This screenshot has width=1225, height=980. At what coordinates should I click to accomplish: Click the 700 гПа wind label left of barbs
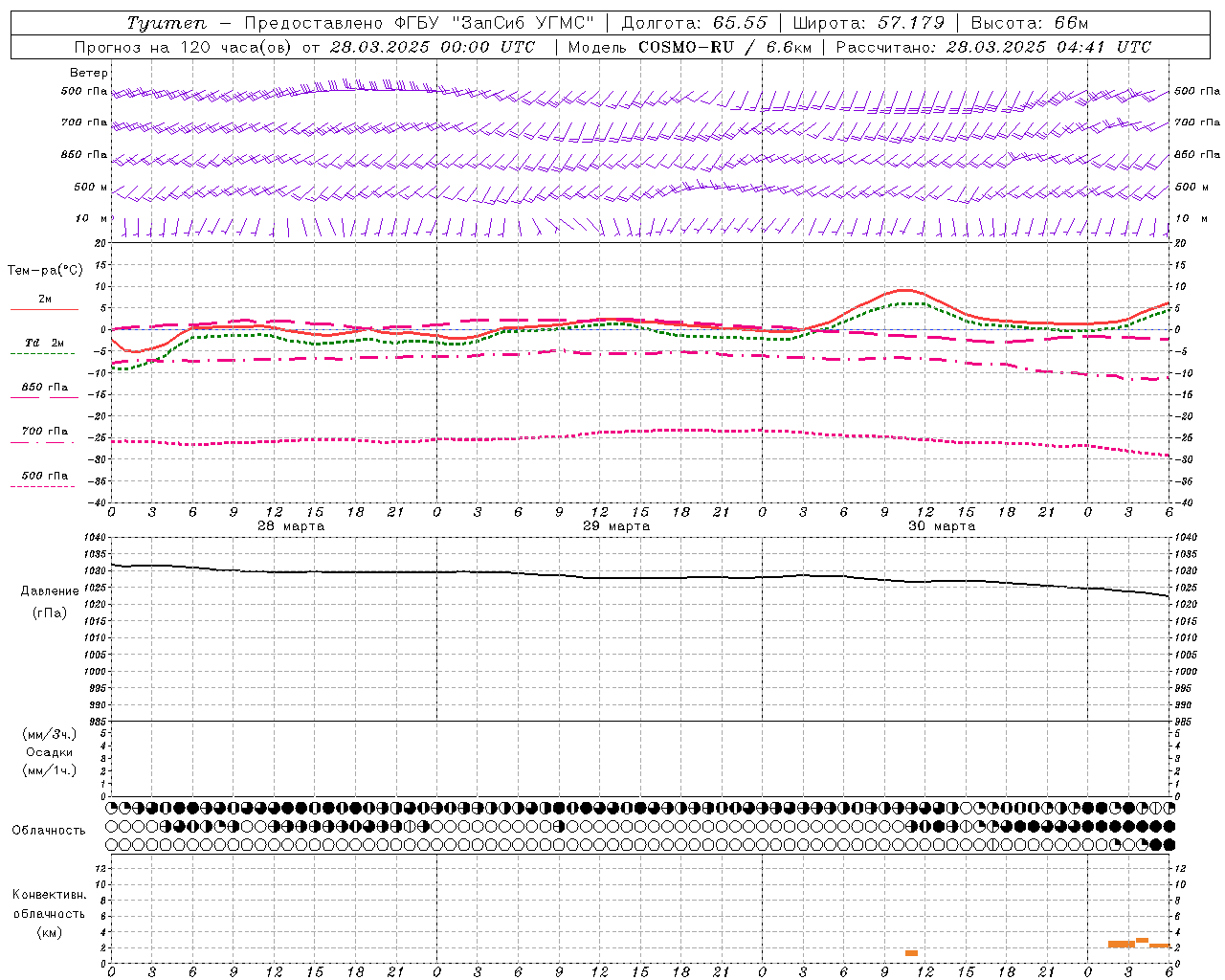[x=84, y=122]
